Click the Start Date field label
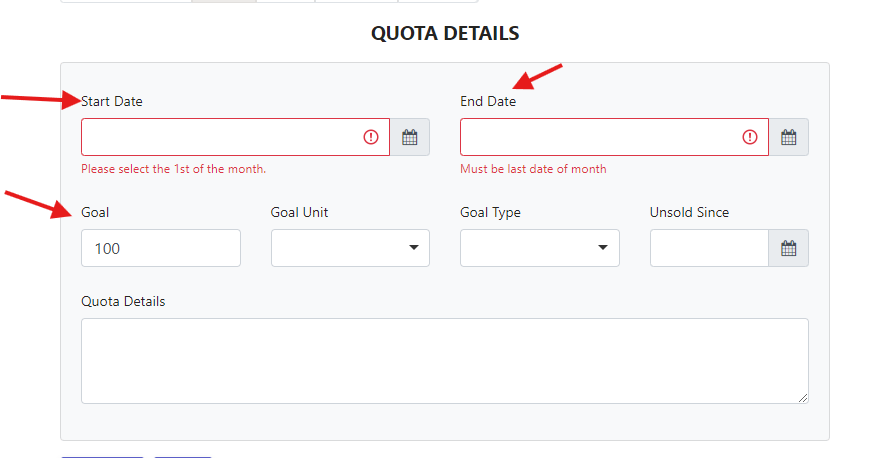 [112, 101]
